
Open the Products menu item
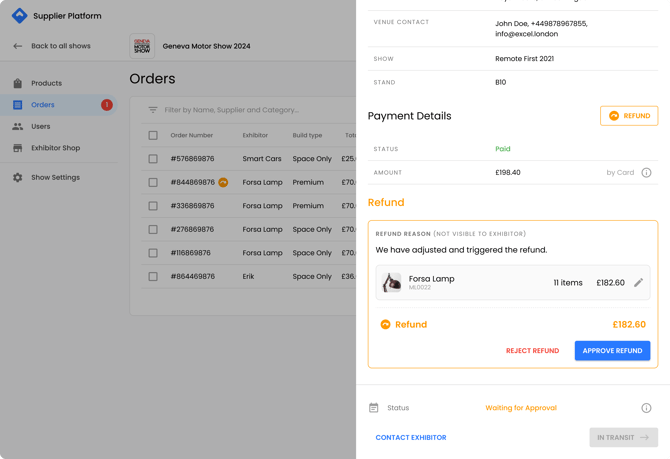tap(46, 83)
